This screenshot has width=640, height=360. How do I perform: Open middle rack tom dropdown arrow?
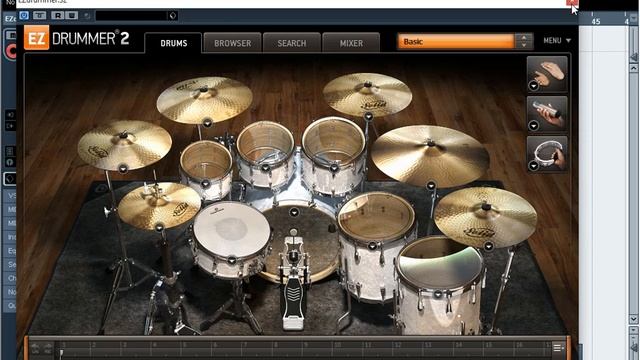click(266, 168)
